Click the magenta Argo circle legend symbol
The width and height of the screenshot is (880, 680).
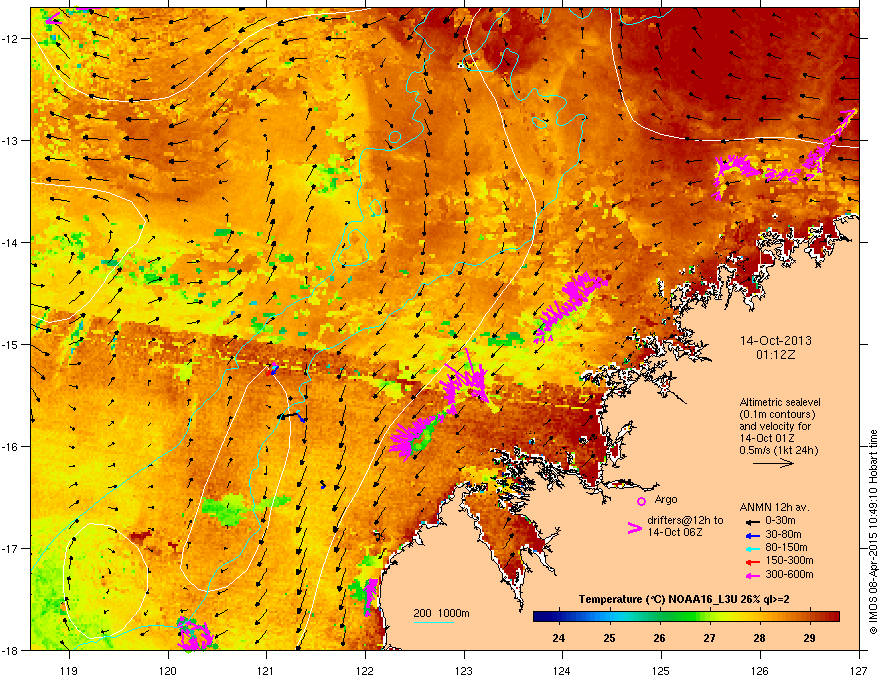pos(641,501)
